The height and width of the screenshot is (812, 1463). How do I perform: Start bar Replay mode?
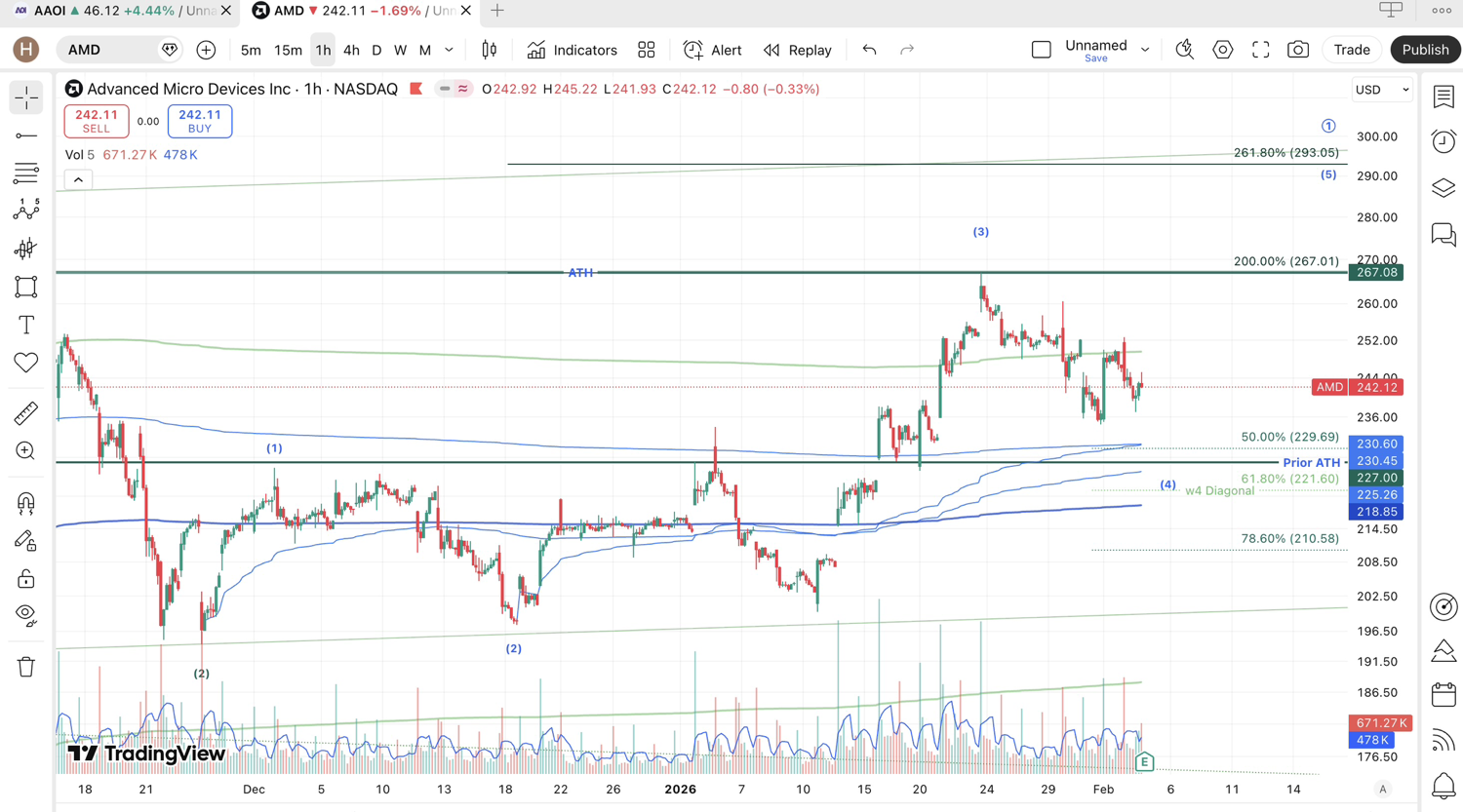click(798, 50)
